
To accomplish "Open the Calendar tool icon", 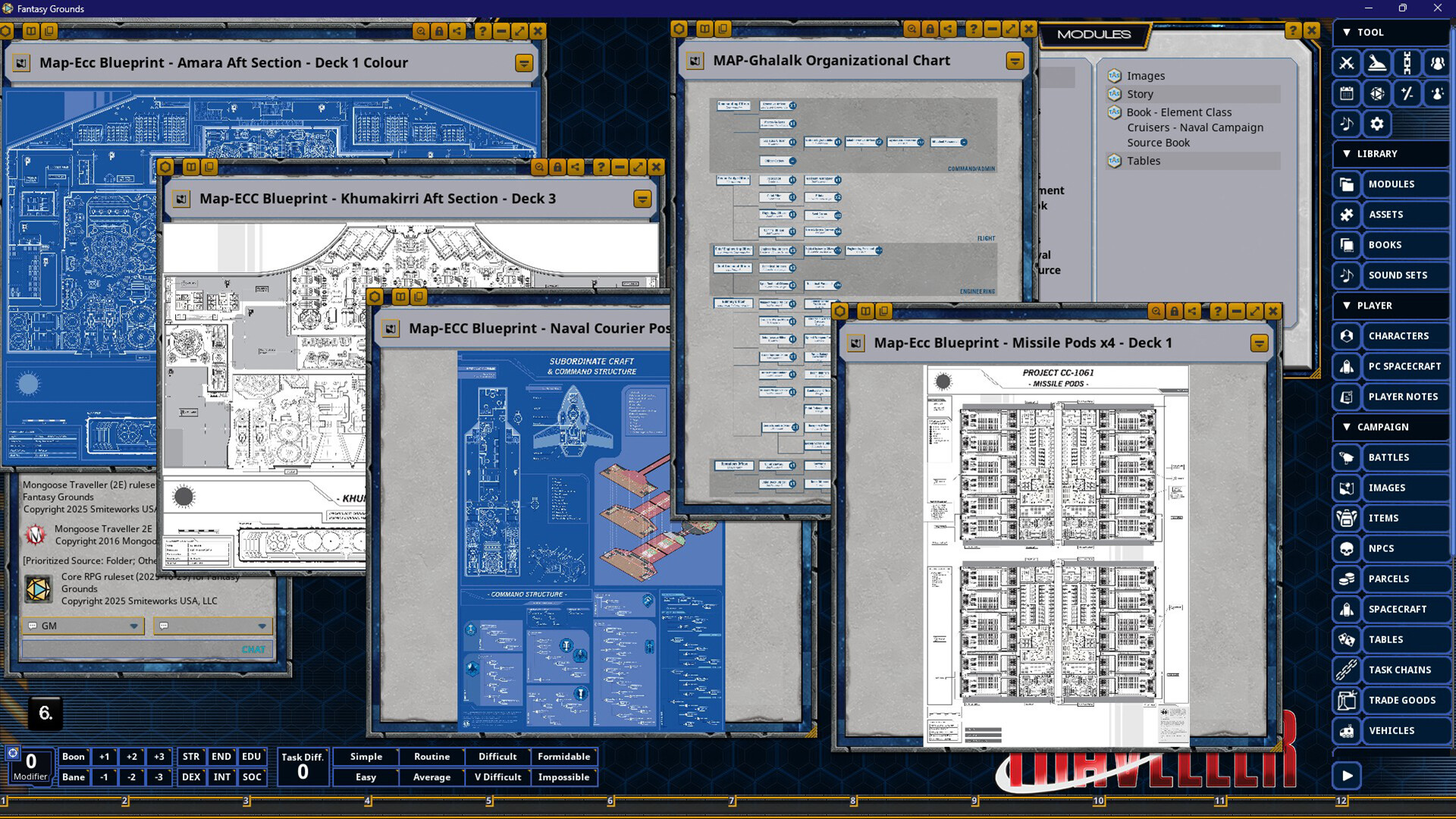I will click(x=1346, y=93).
